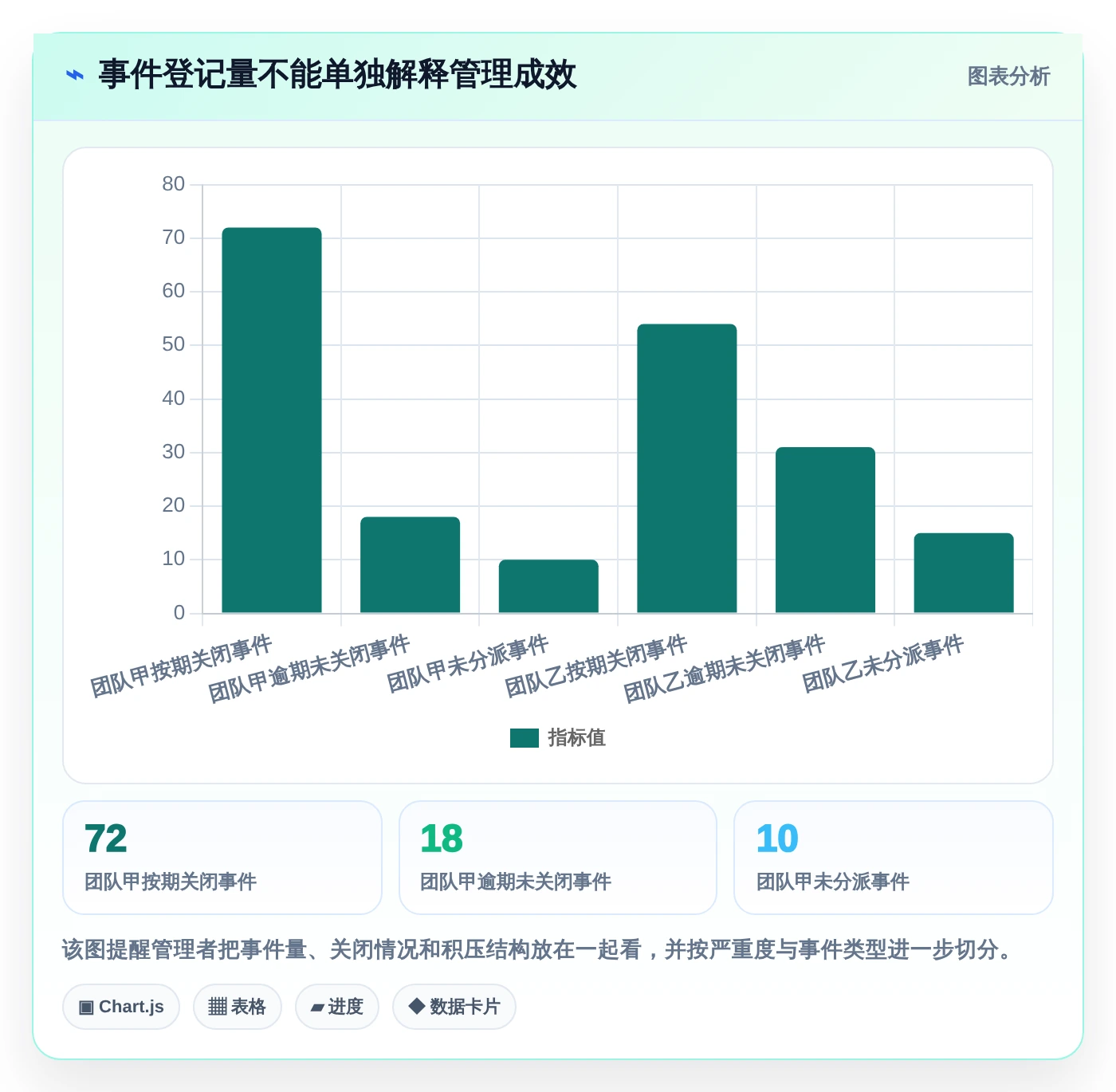This screenshot has width=1116, height=1092.
Task: Click x-axis label 团队甲未分派事件
Action: click(468, 664)
